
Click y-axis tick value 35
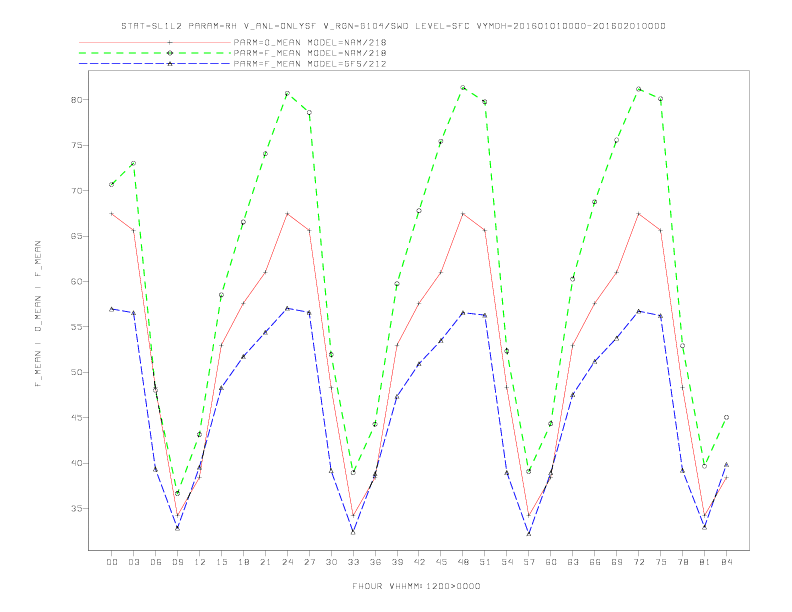coord(76,508)
